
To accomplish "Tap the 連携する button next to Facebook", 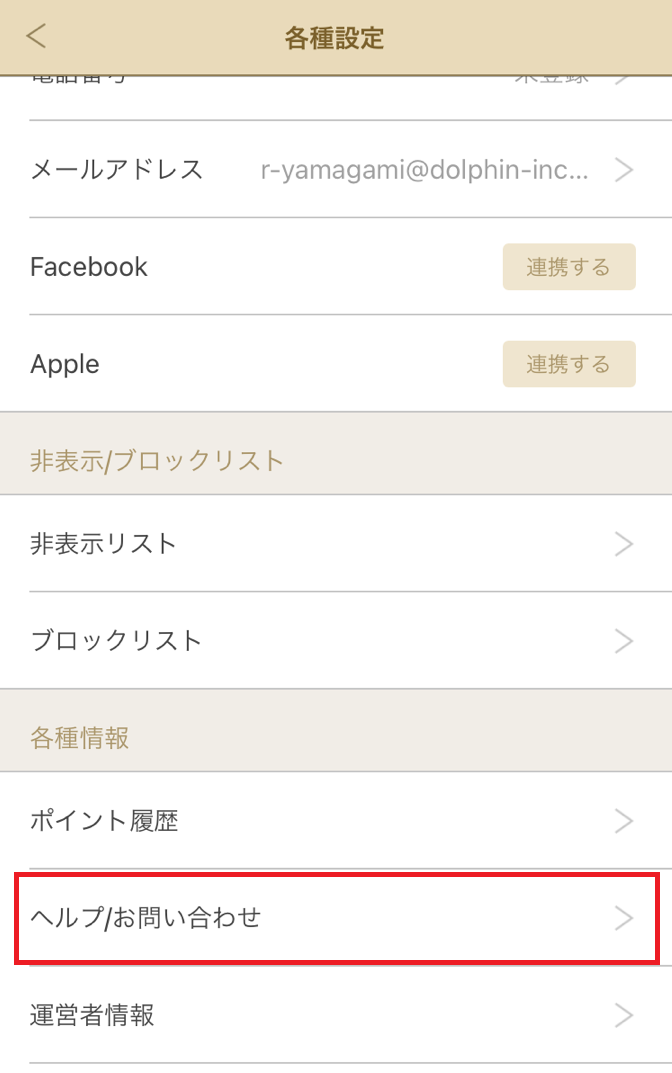I will [569, 267].
